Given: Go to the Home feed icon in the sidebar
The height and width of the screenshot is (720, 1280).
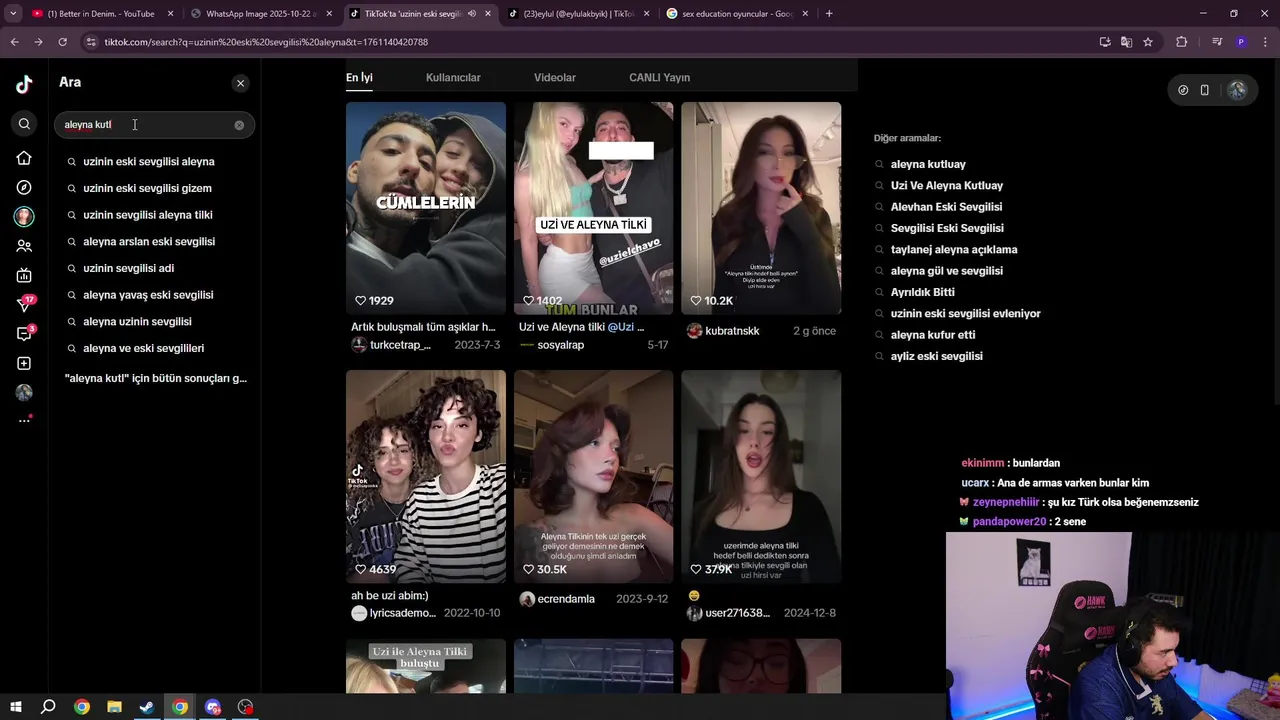Looking at the screenshot, I should 24,158.
